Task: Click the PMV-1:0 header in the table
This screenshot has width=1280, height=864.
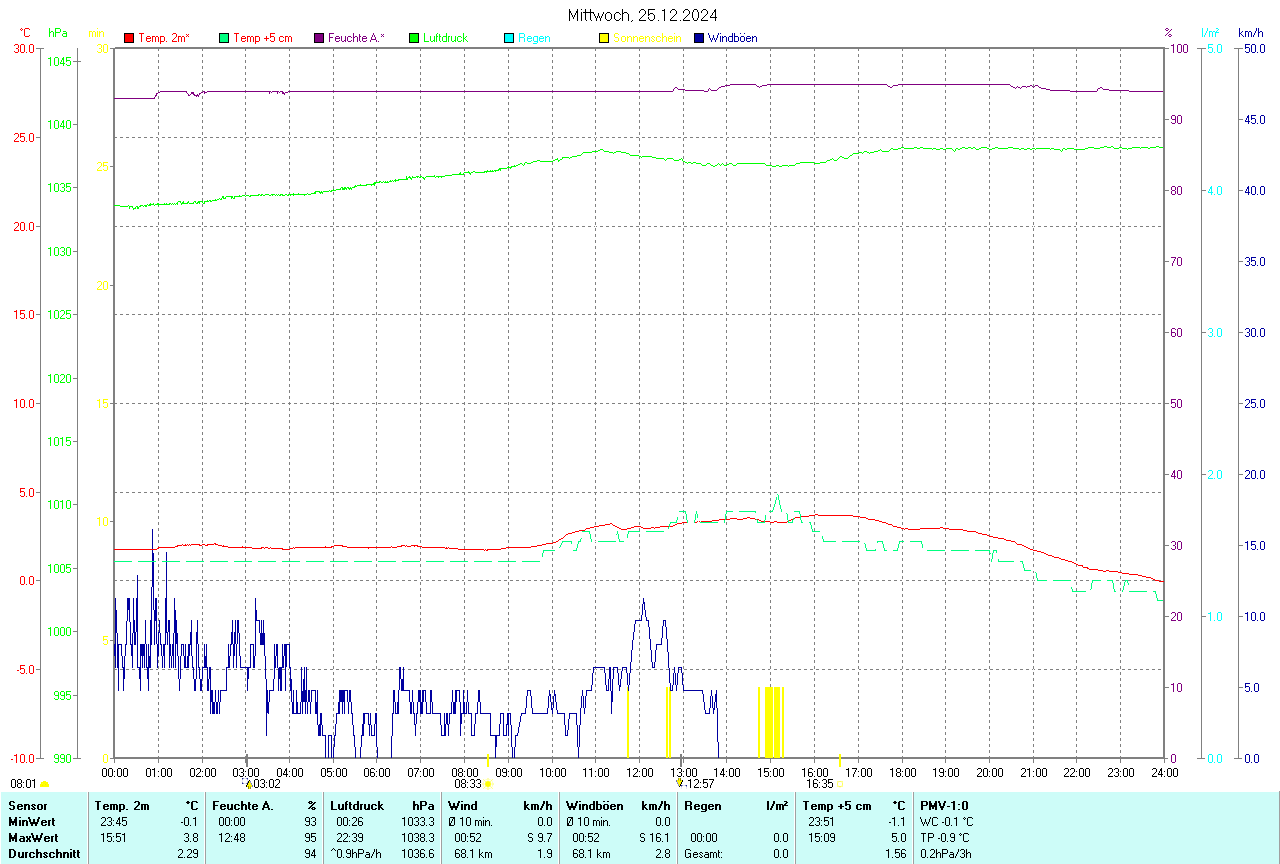Action: [944, 805]
